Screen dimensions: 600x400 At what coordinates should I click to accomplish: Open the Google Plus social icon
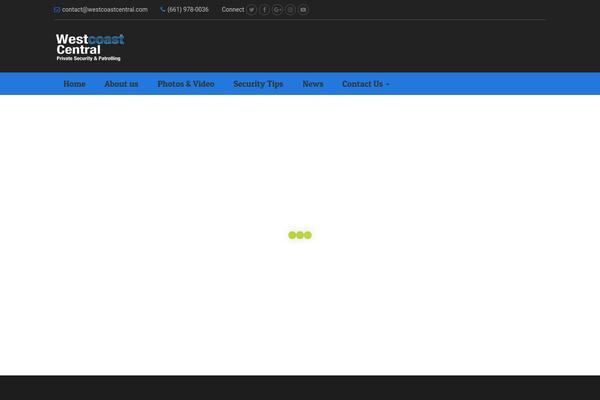tap(277, 10)
